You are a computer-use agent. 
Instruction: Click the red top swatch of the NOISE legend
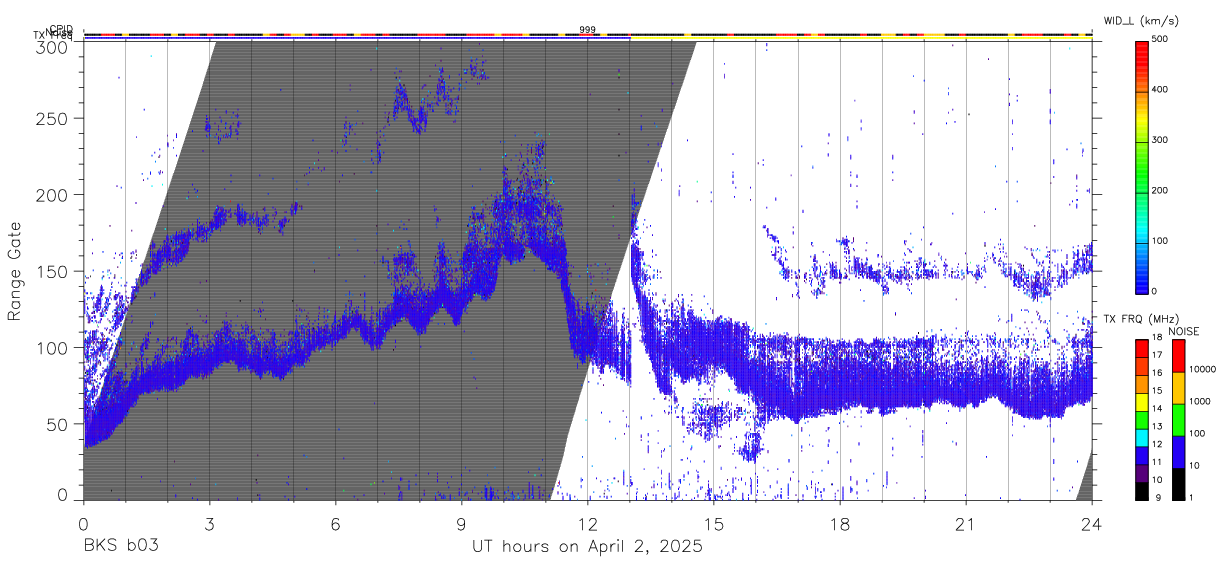(x=1179, y=356)
